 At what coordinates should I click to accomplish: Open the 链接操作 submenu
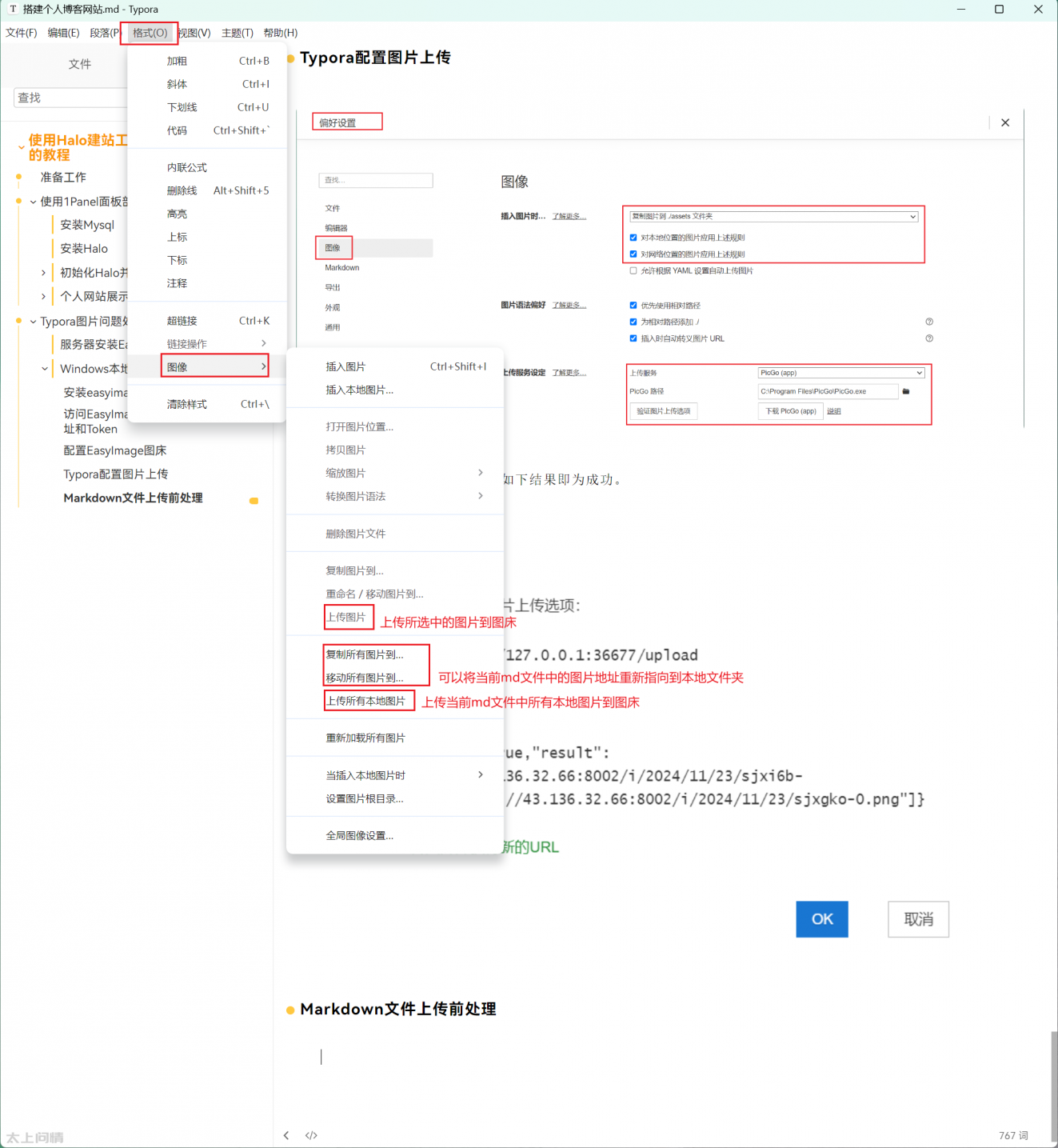(207, 343)
